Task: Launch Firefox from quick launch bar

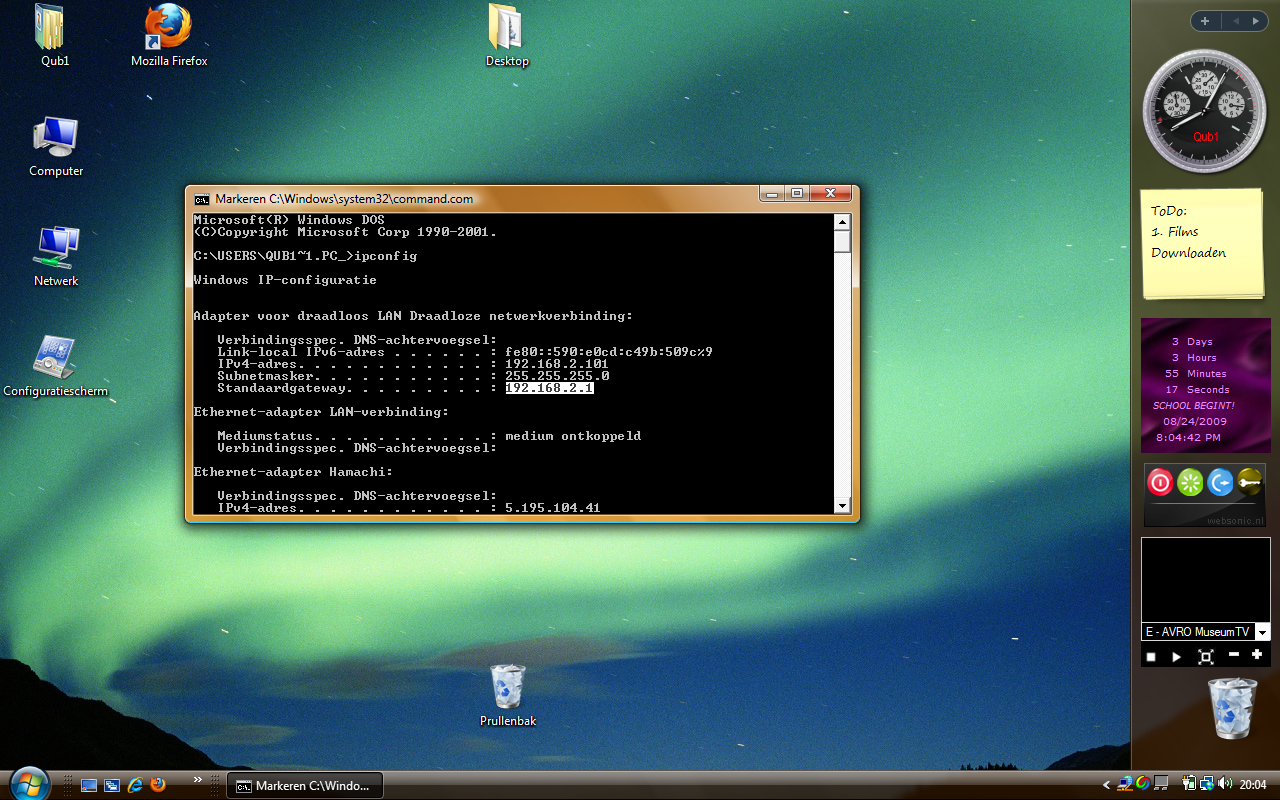Action: (158, 785)
